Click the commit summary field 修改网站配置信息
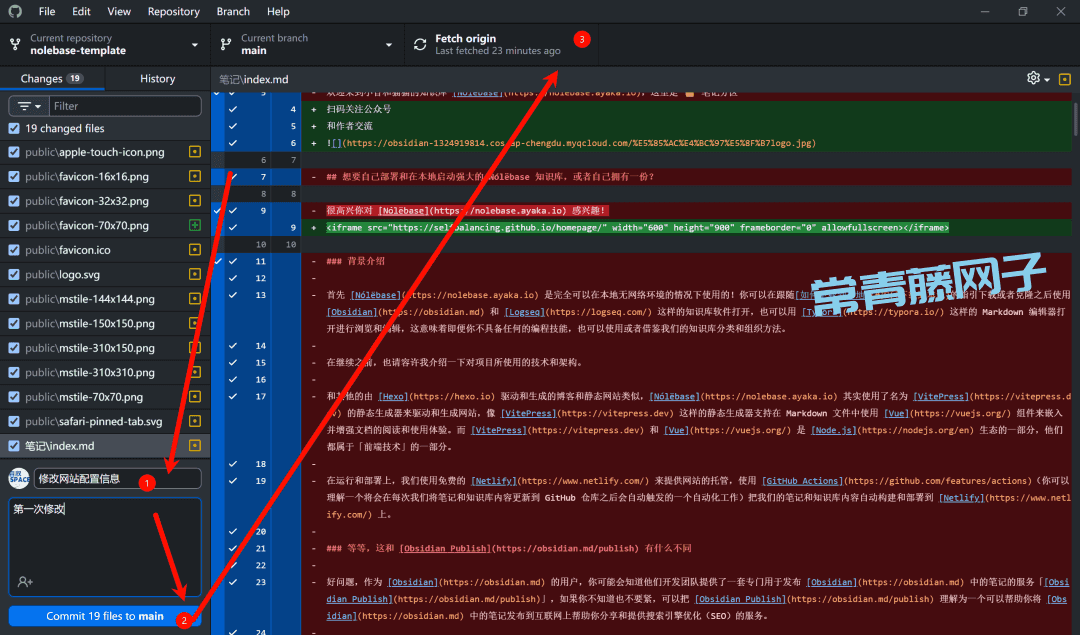This screenshot has height=635, width=1080. click(x=117, y=478)
